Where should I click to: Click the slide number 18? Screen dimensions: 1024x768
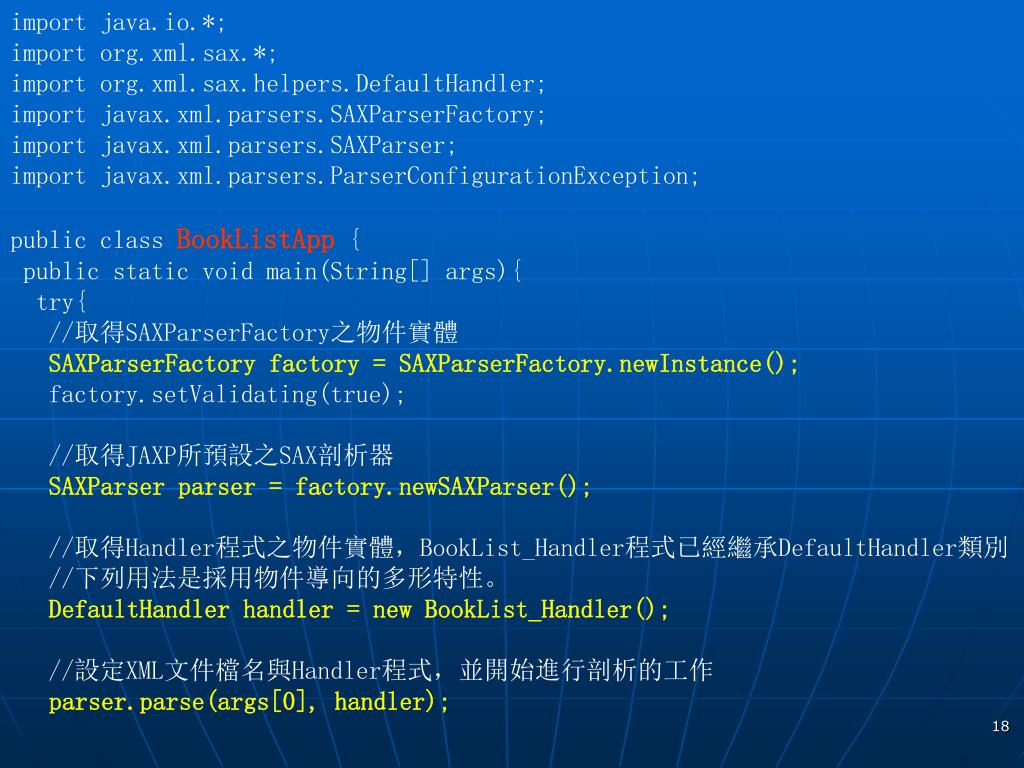pos(1000,726)
